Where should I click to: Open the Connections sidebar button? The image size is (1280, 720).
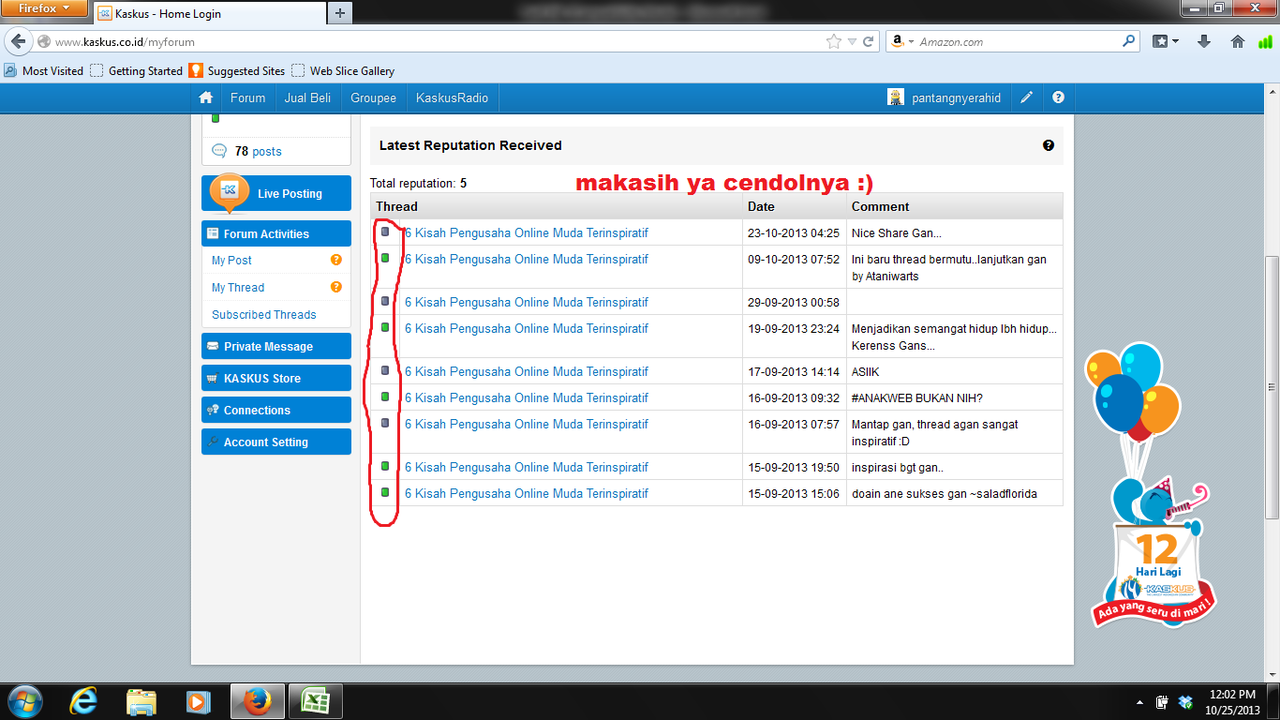[x=276, y=410]
